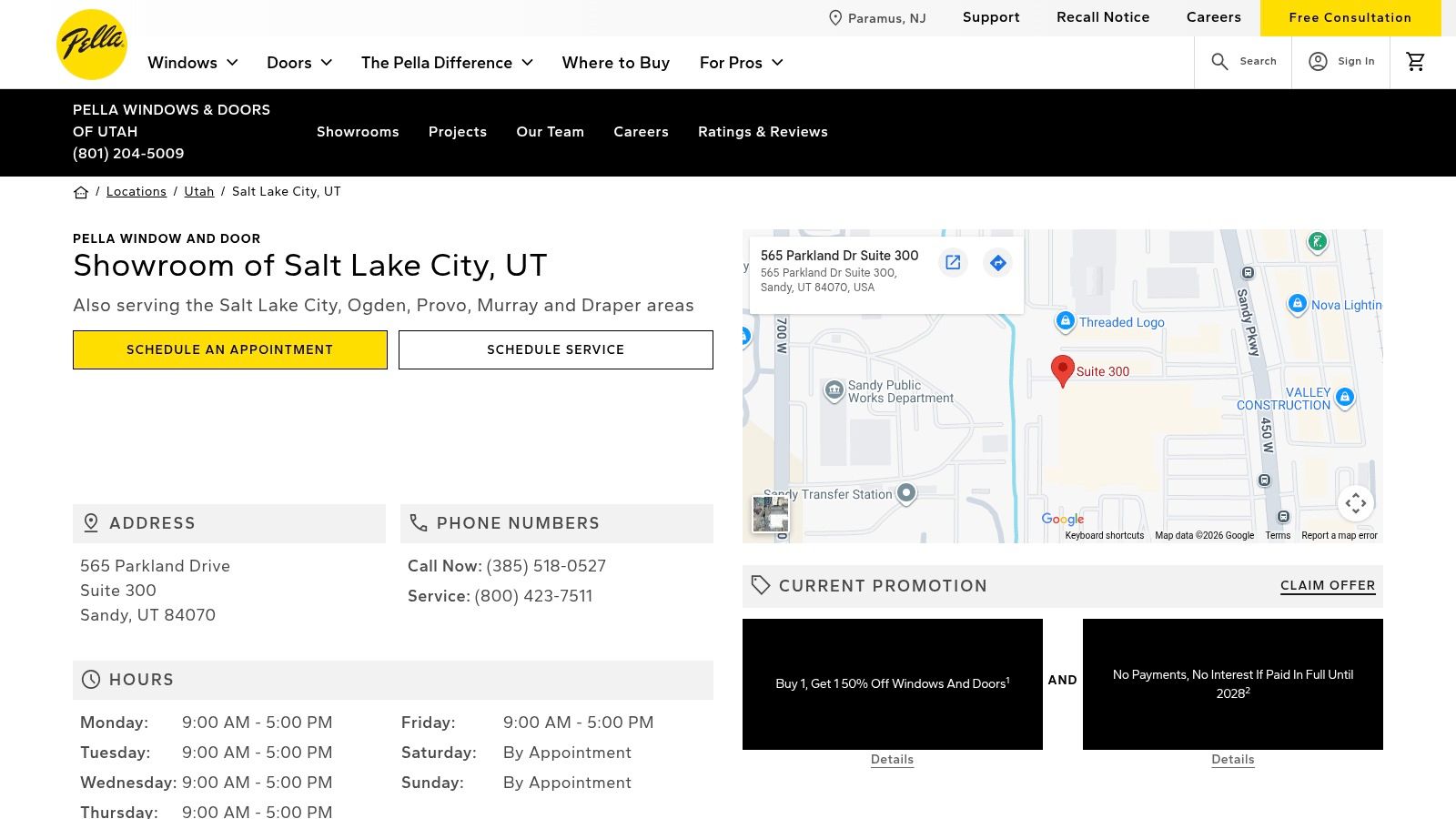Image resolution: width=1456 pixels, height=819 pixels.
Task: Call the (385) 518-0527 number
Action: (546, 566)
